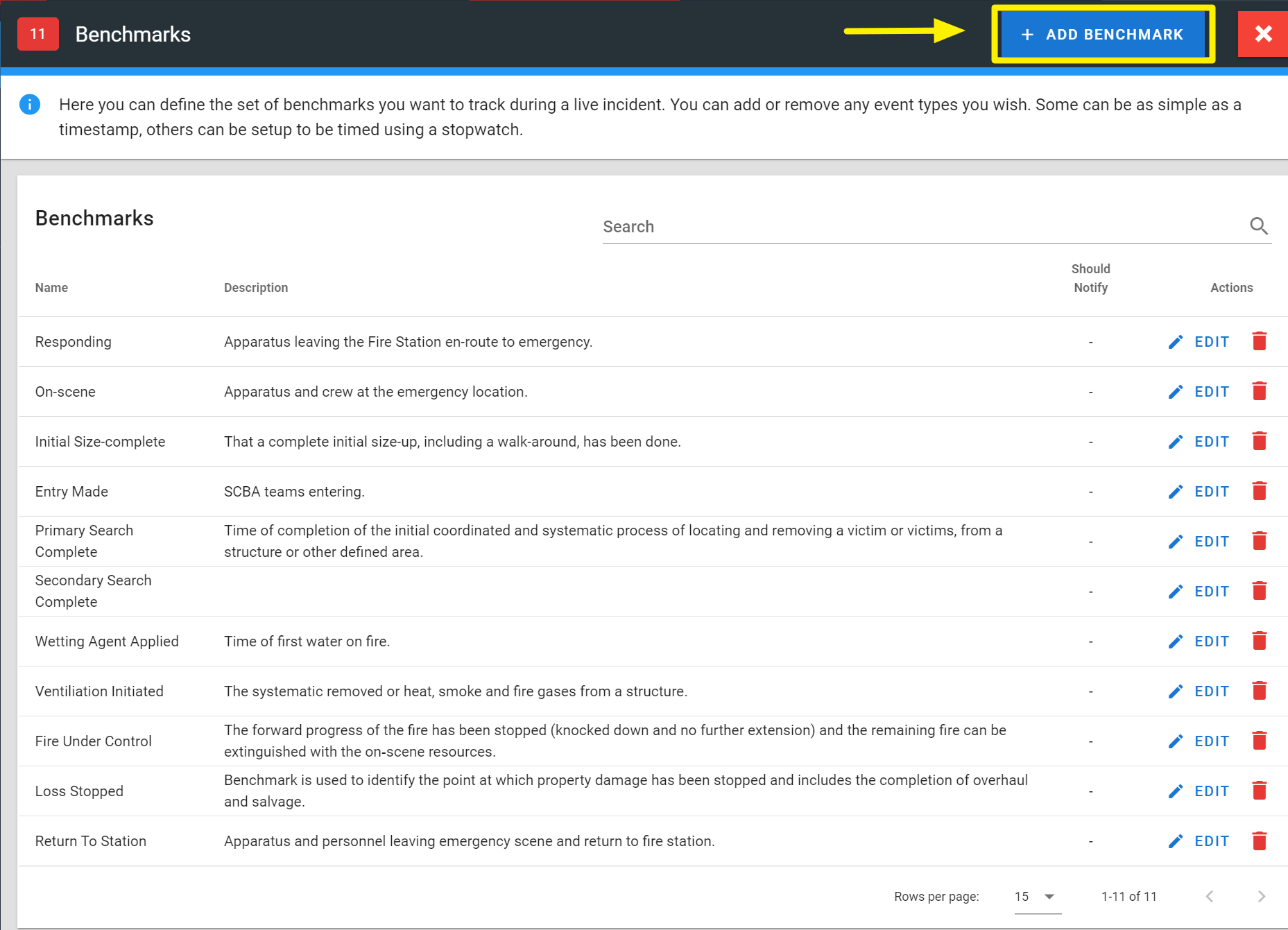The width and height of the screenshot is (1288, 930).
Task: Click the search magnifier icon
Action: pos(1258,226)
